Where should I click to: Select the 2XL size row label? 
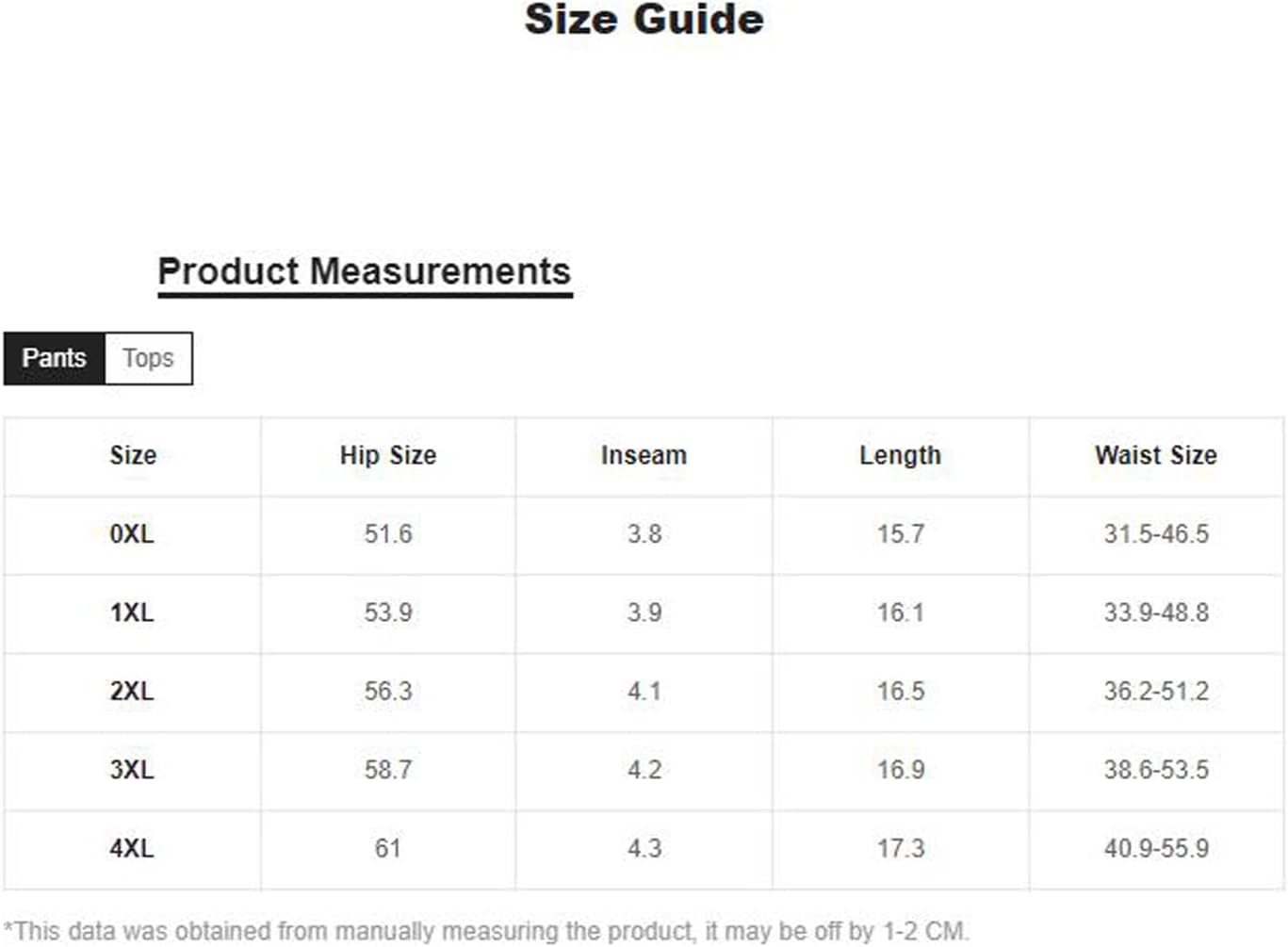(x=132, y=691)
